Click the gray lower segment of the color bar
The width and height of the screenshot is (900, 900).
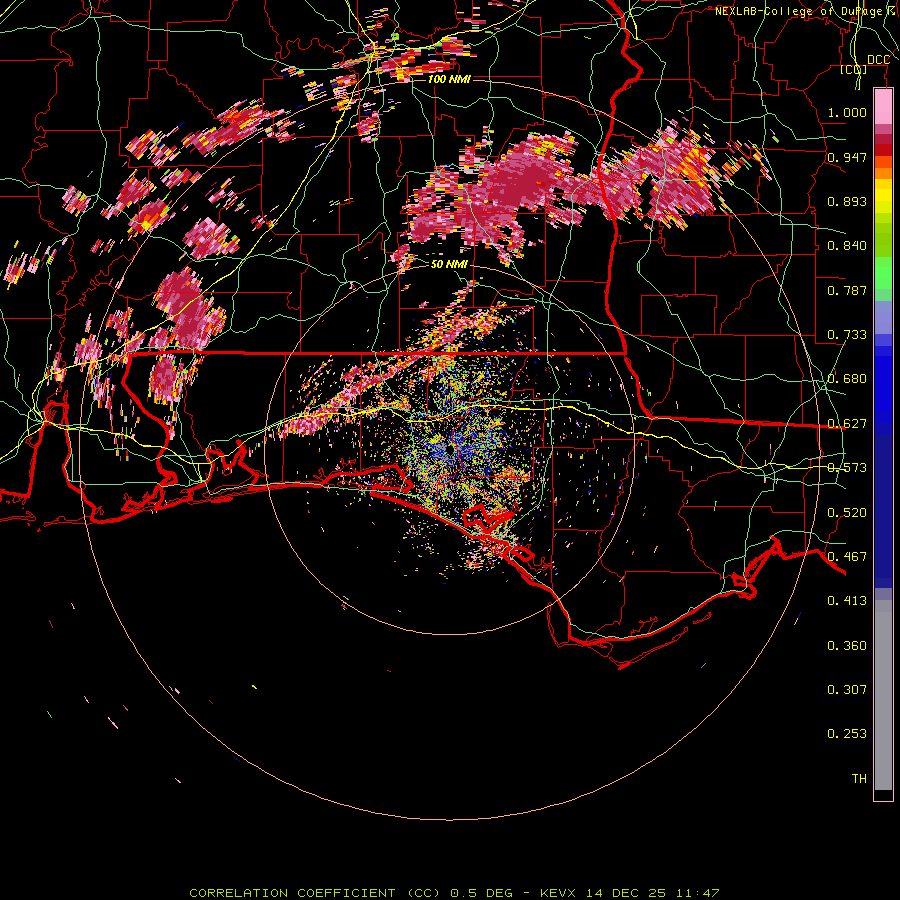tap(883, 695)
